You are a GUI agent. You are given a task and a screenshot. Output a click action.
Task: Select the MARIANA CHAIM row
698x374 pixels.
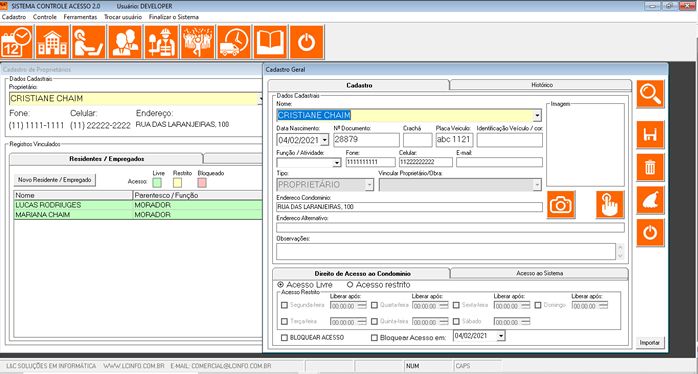138,215
